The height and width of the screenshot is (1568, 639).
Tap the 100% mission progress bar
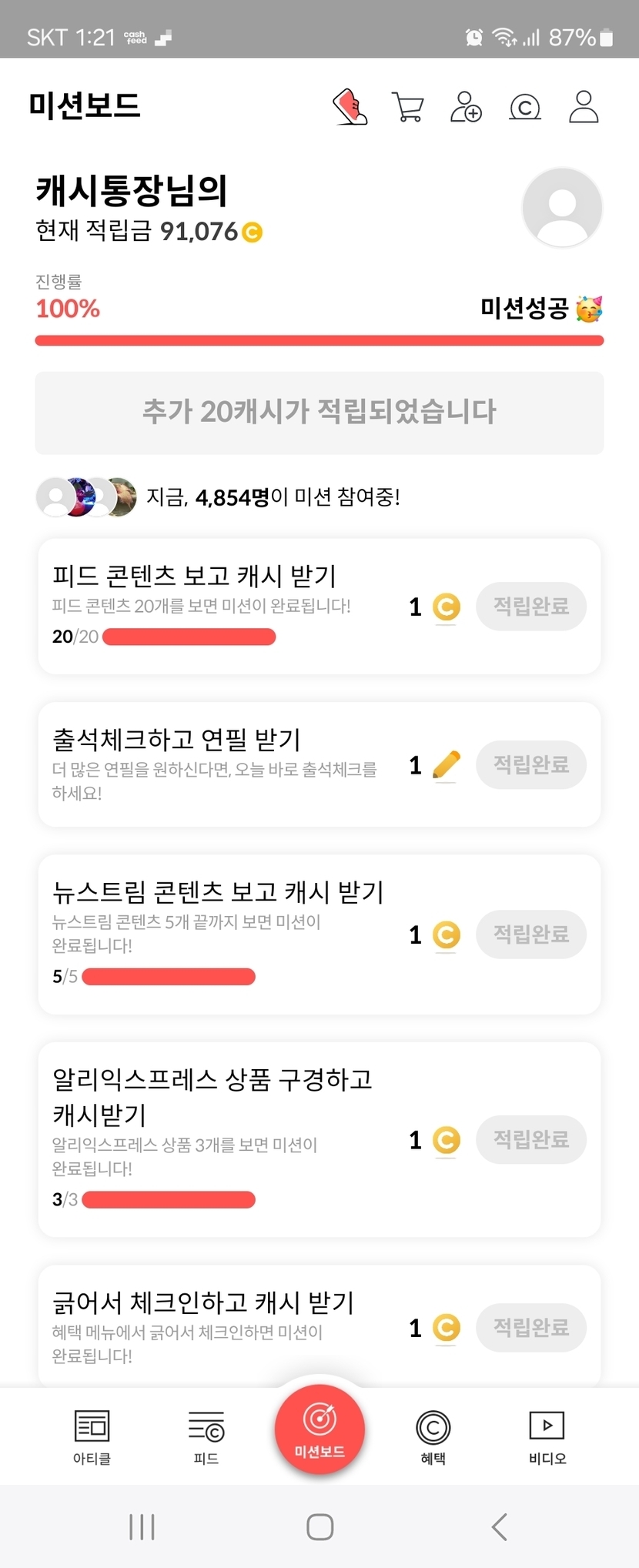coord(319,340)
